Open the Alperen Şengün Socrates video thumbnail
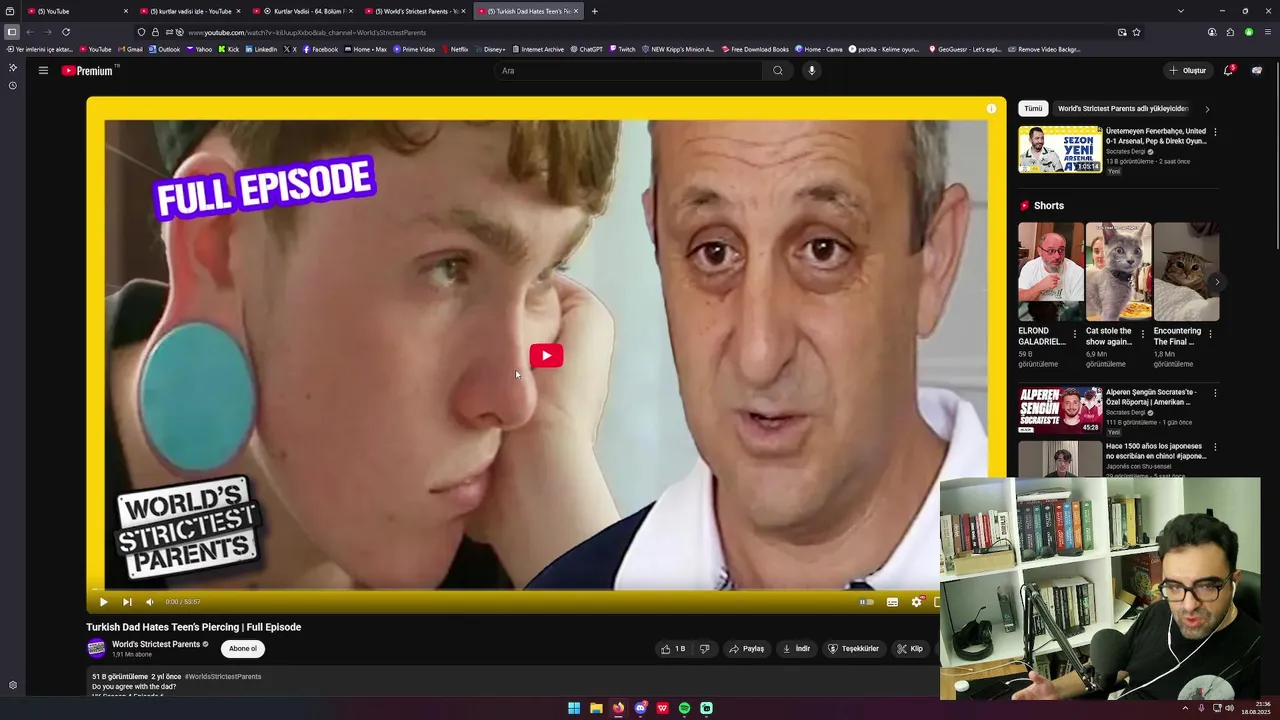This screenshot has width=1280, height=720. [1060, 410]
